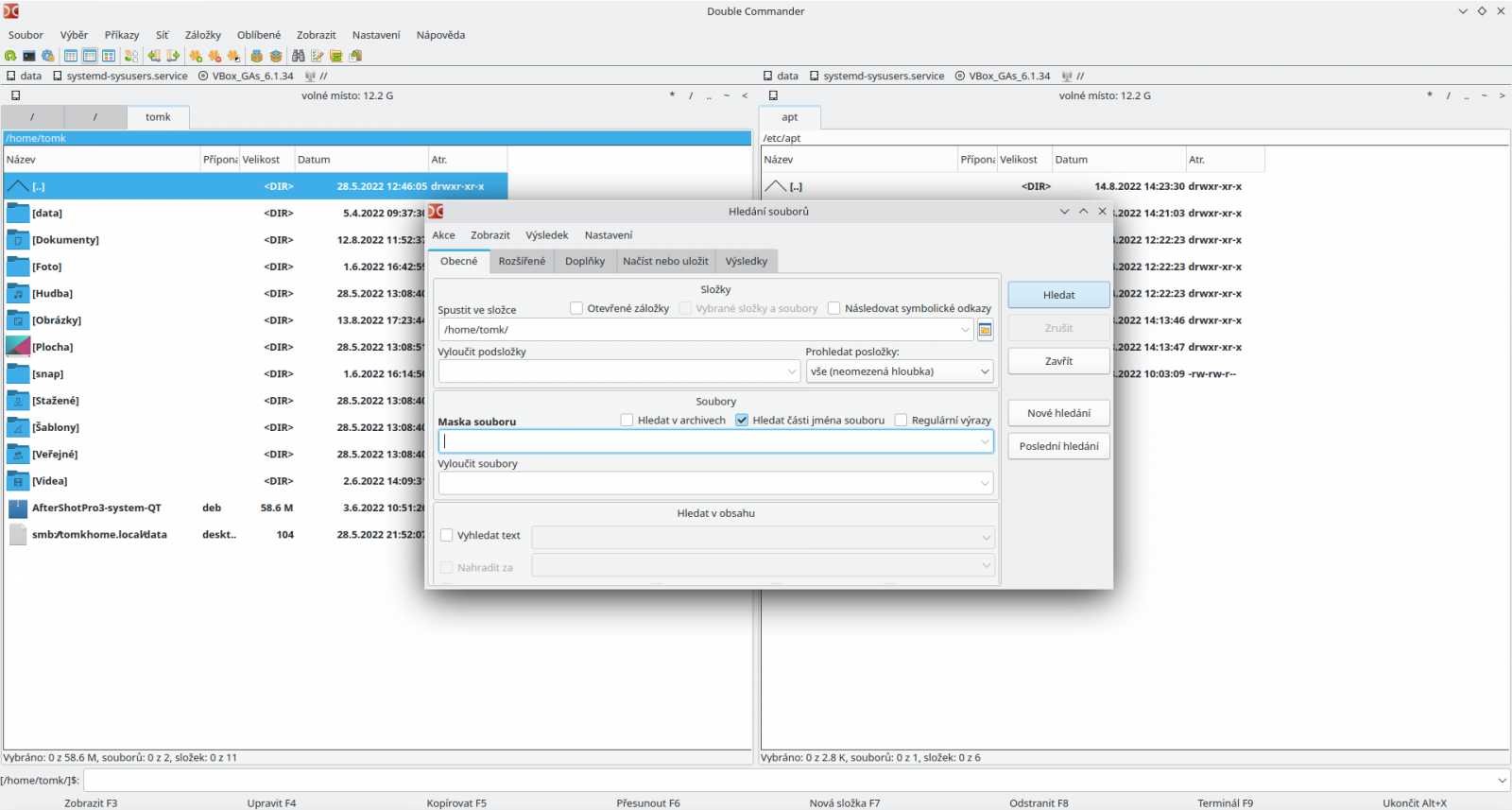Screen dimensions: 1512x810
Task: Switch to full columns view toolbar icon
Action: click(x=90, y=56)
